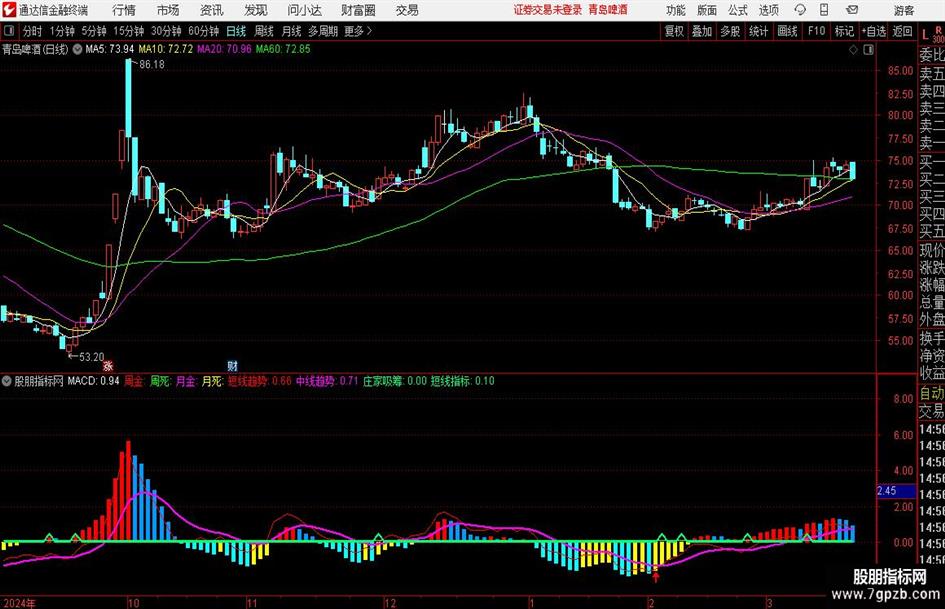This screenshot has width=945, height=609.
Task: Click the blue 2.45 value marker on indicator axis
Action: [896, 491]
